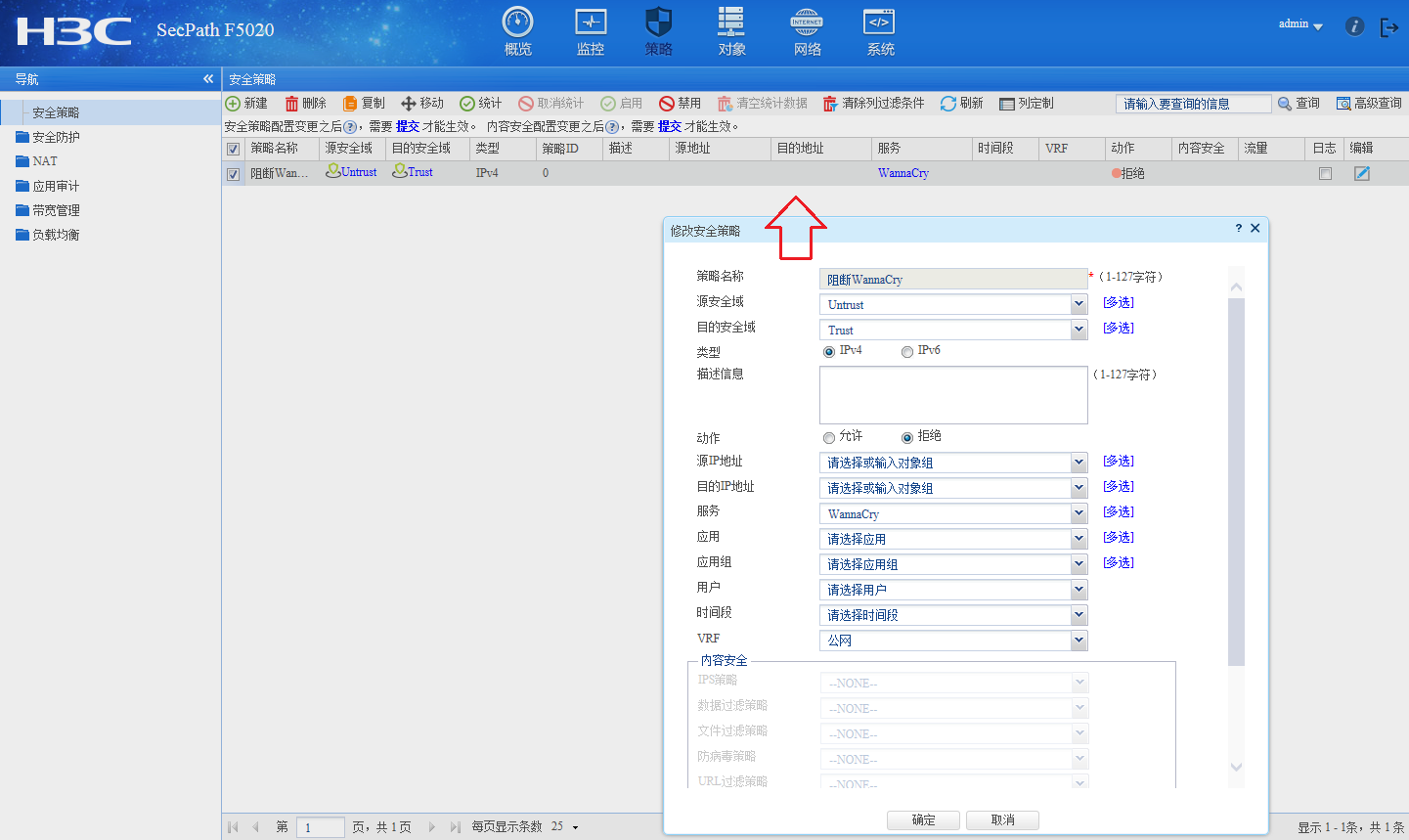The width and height of the screenshot is (1409, 840).
Task: Open the 网络 network icon
Action: (807, 22)
